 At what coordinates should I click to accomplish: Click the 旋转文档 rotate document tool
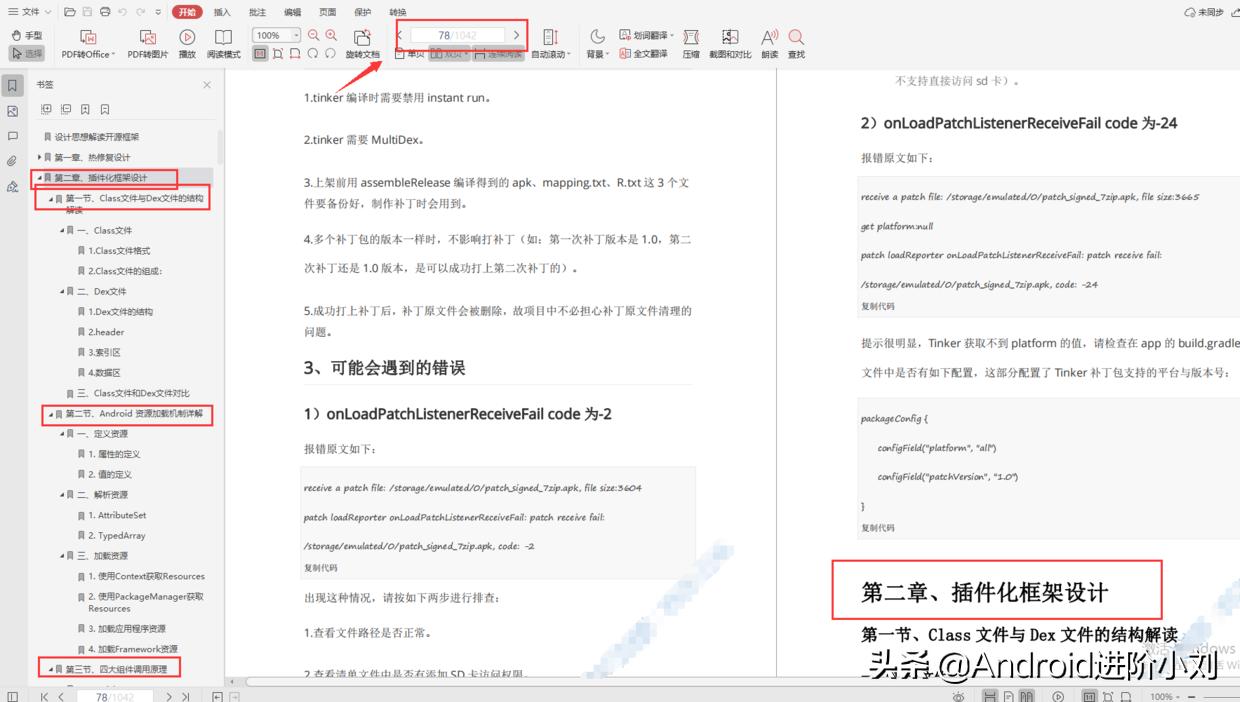(363, 46)
